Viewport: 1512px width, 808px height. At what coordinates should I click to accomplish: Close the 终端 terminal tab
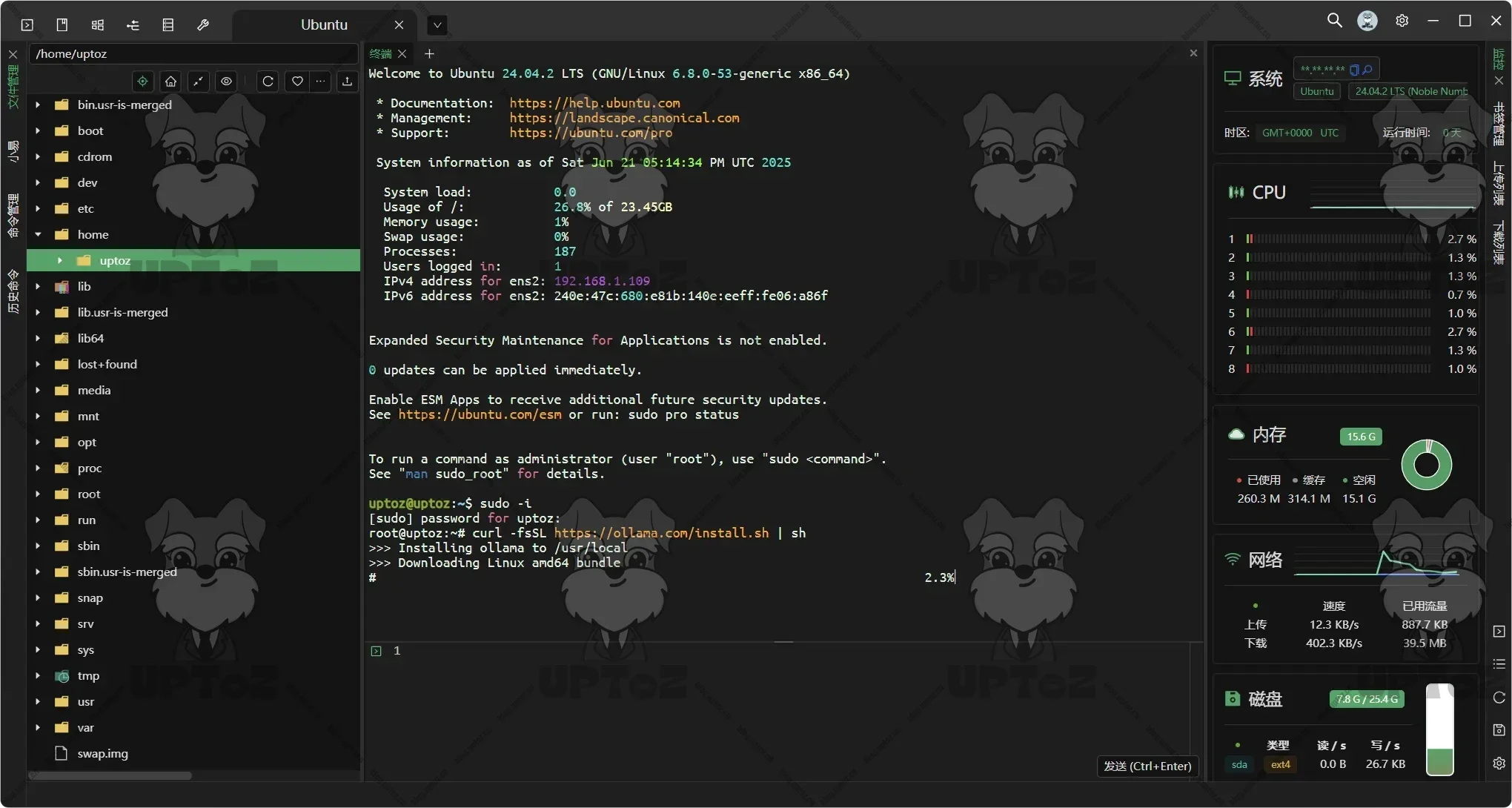point(402,53)
